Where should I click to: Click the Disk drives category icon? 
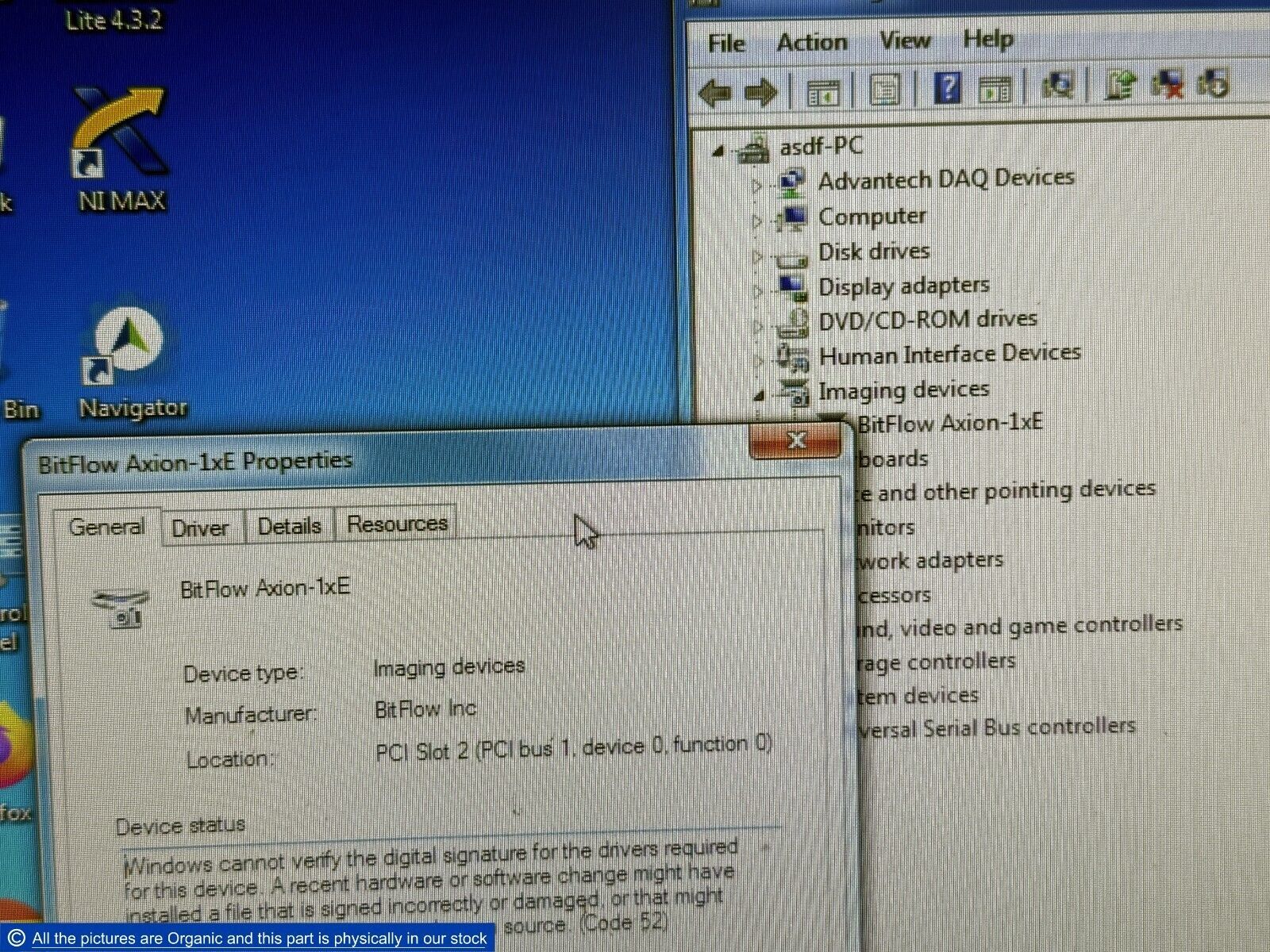click(791, 258)
